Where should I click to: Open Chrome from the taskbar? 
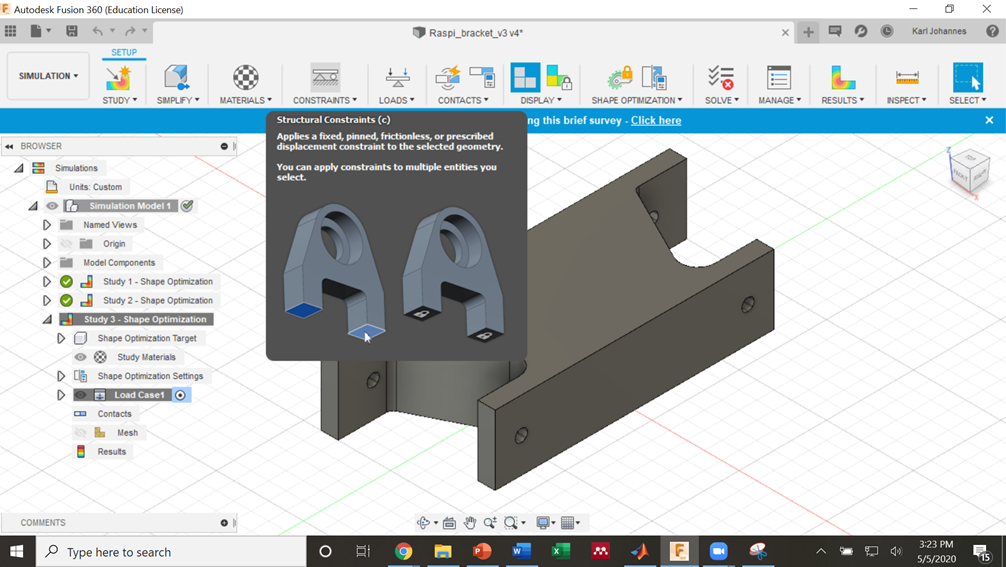tap(403, 552)
